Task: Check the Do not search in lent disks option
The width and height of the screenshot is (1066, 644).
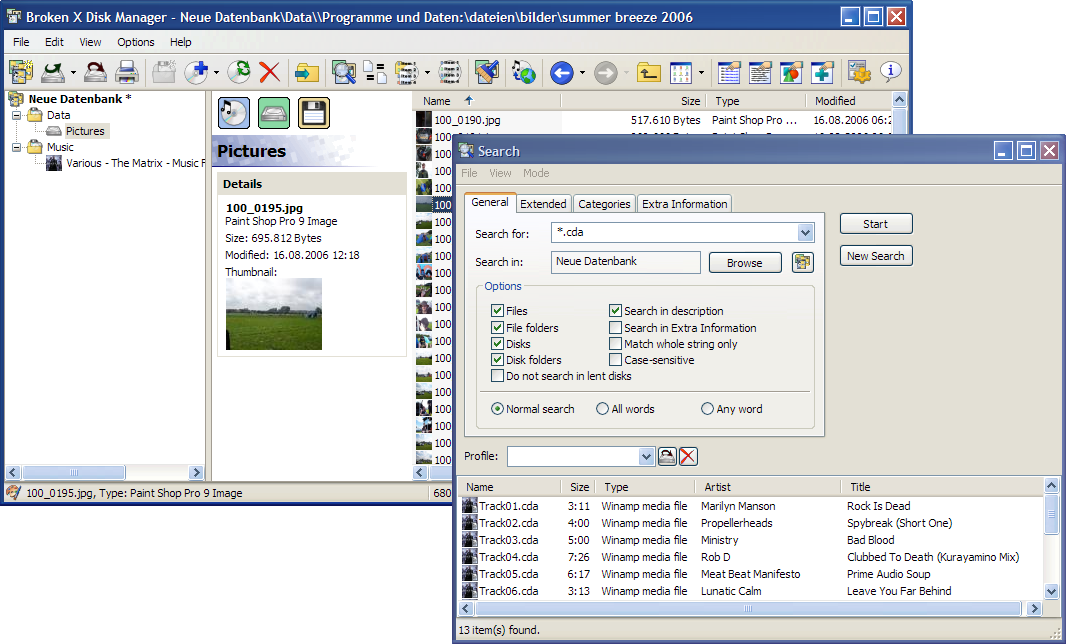Action: coord(497,375)
